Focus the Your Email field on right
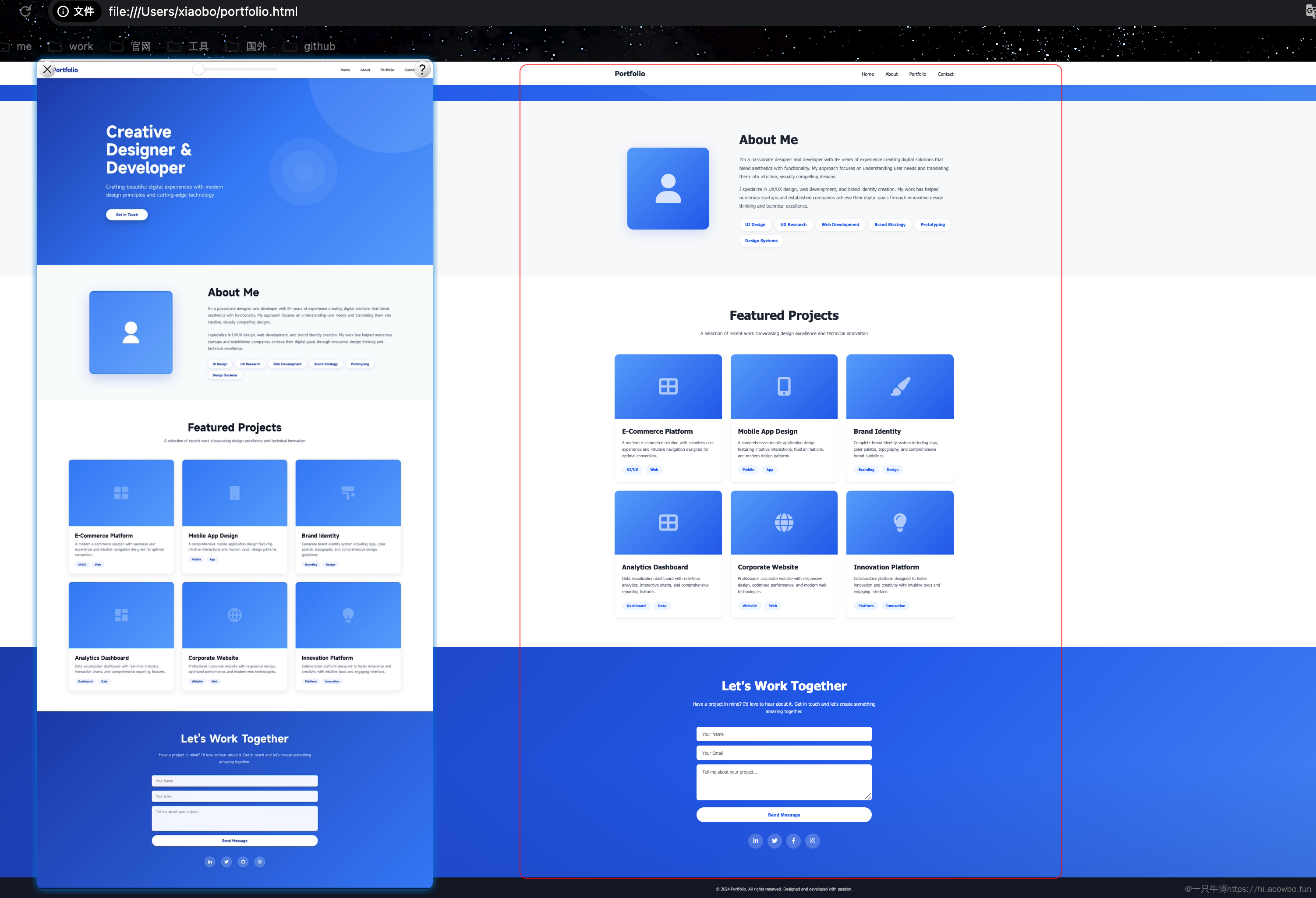The height and width of the screenshot is (898, 1316). [x=784, y=753]
